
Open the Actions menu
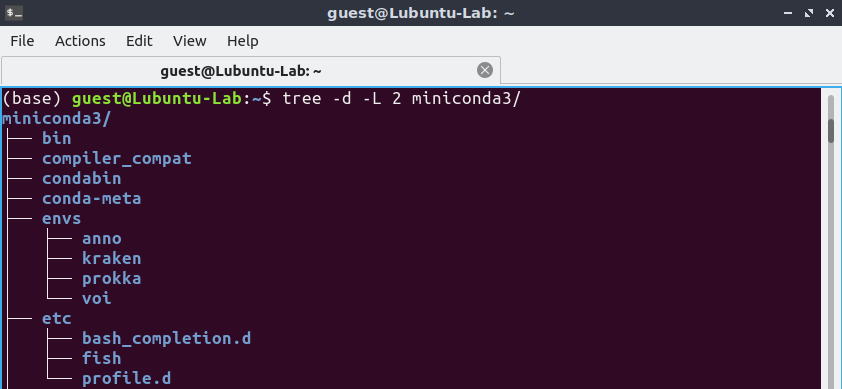click(80, 41)
